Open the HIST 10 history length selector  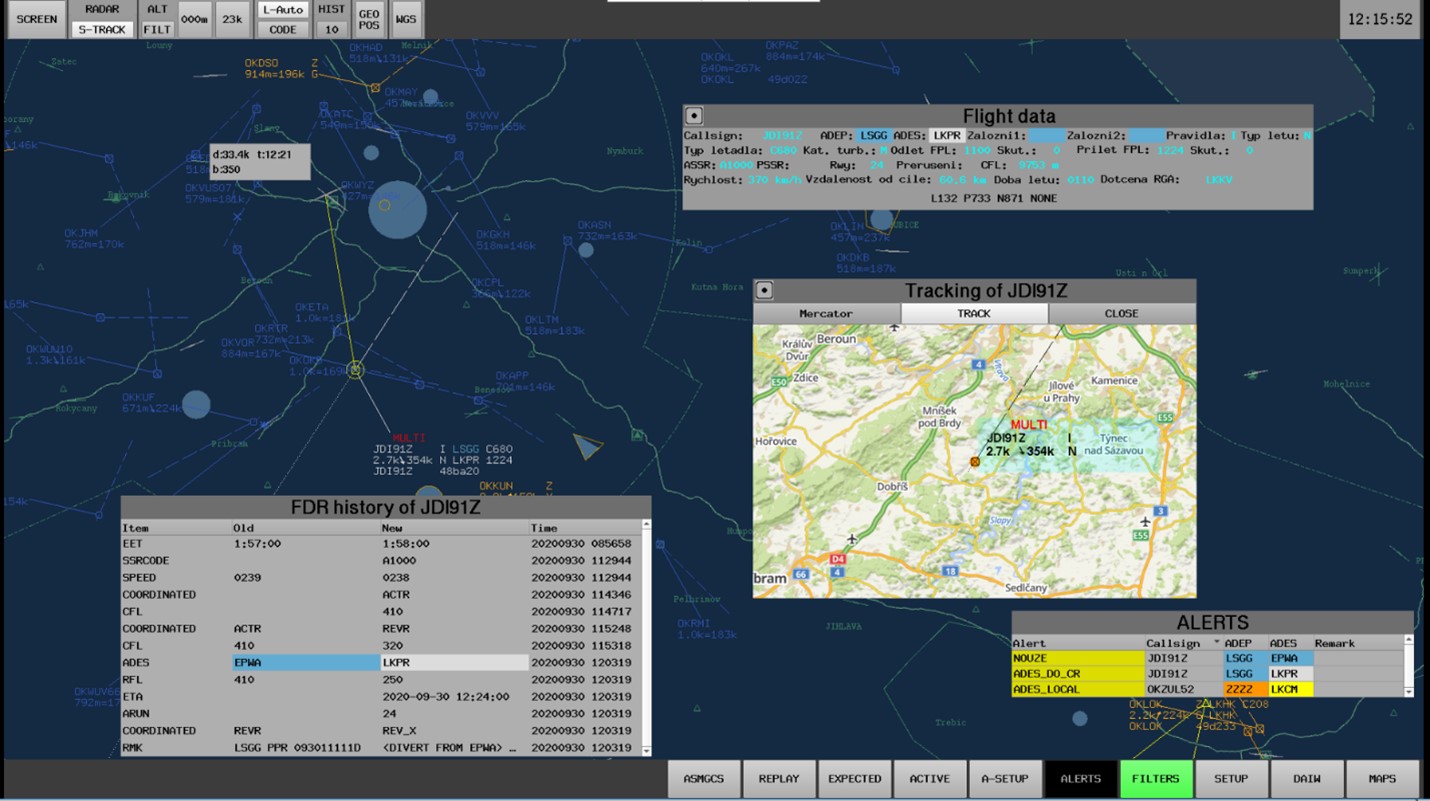(x=331, y=20)
